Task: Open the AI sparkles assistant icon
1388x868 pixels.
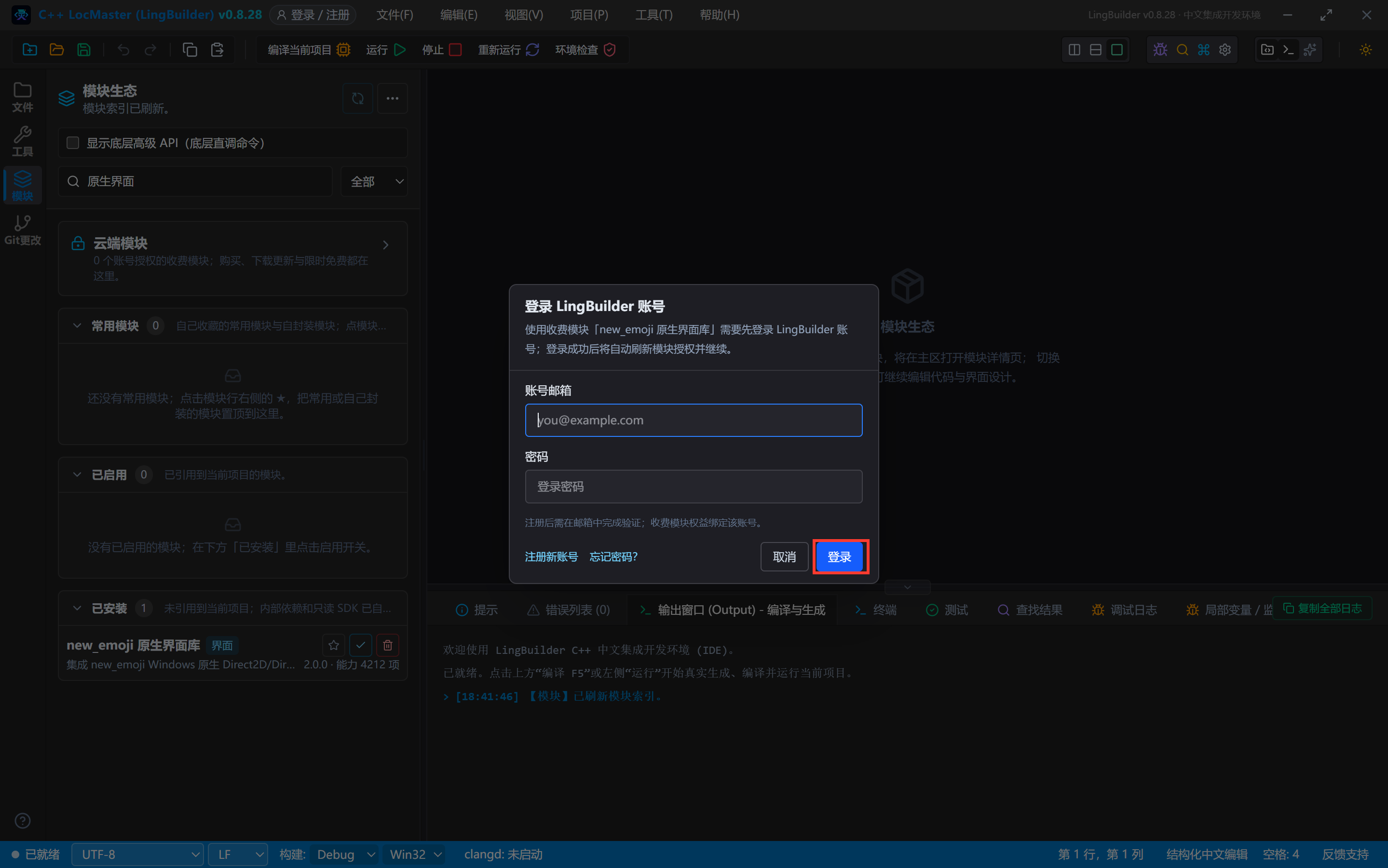Action: (x=1310, y=50)
